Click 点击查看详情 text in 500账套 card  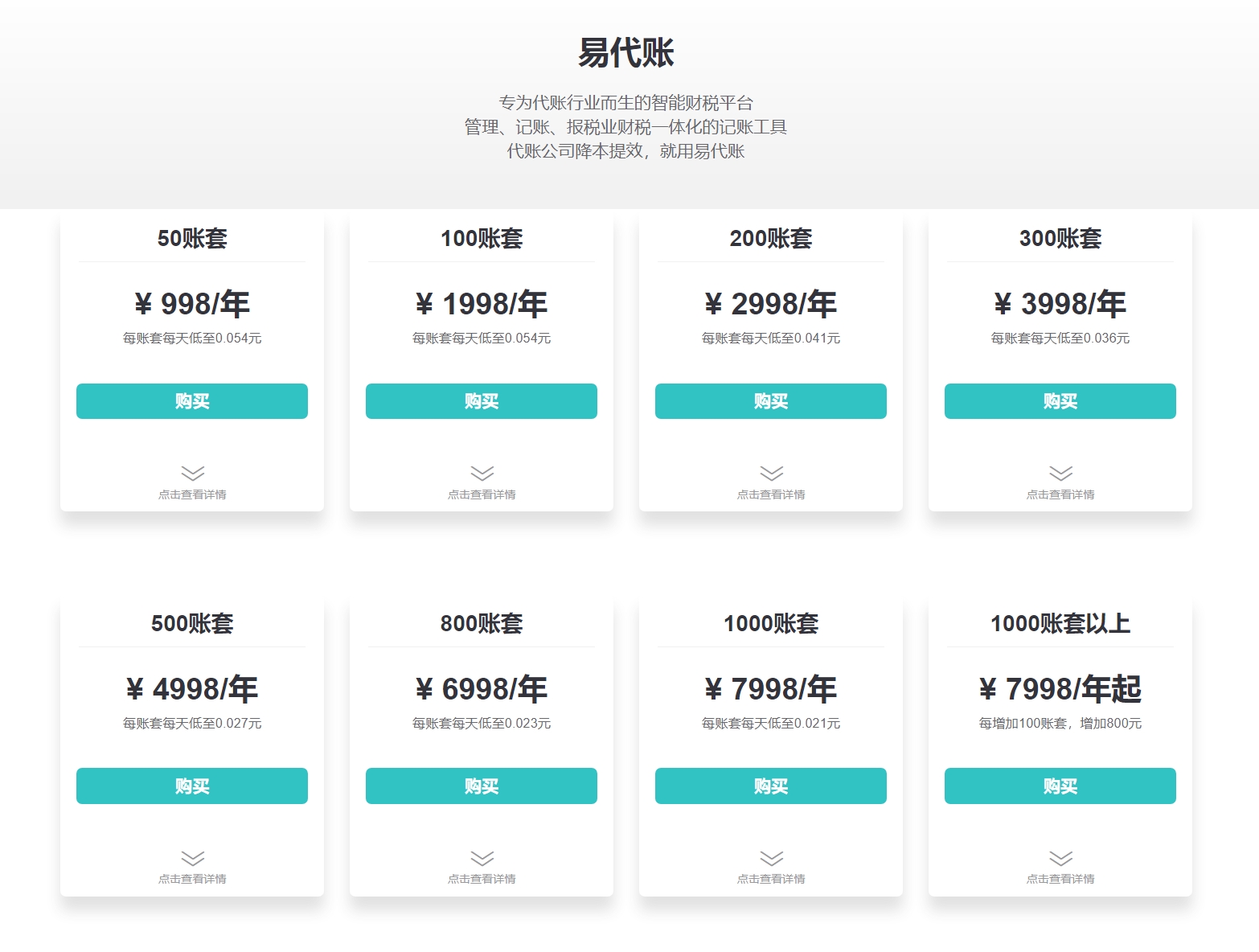[x=192, y=879]
